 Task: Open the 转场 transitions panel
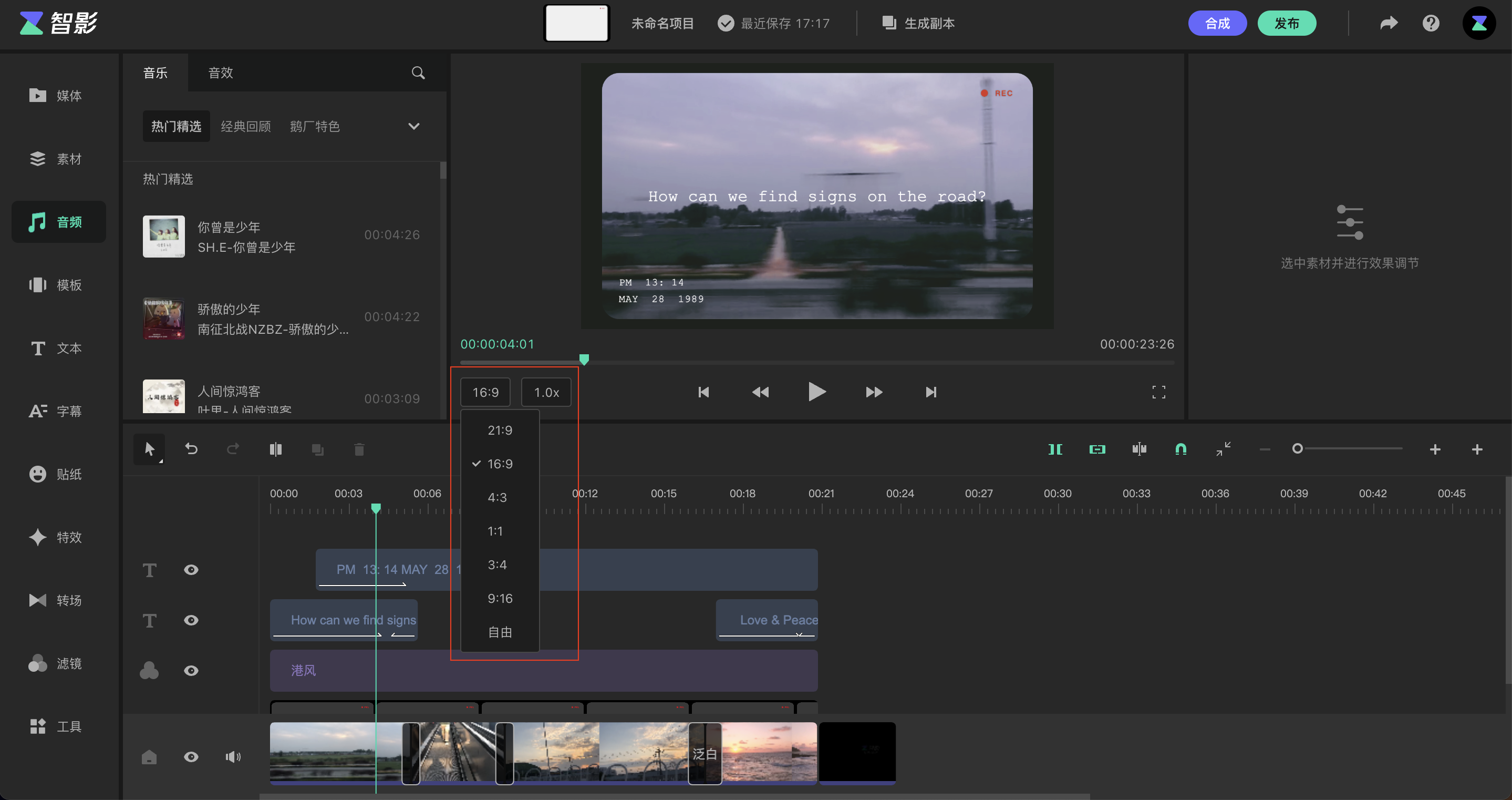56,600
